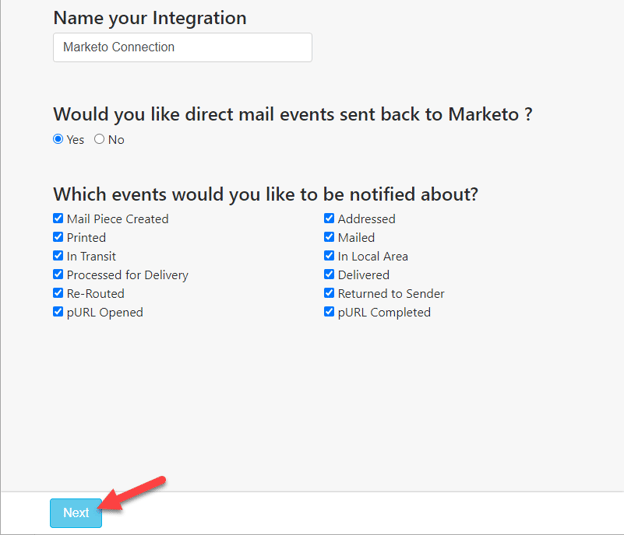Image resolution: width=624 pixels, height=535 pixels.
Task: Click the Name your Integration input field
Action: pos(183,47)
